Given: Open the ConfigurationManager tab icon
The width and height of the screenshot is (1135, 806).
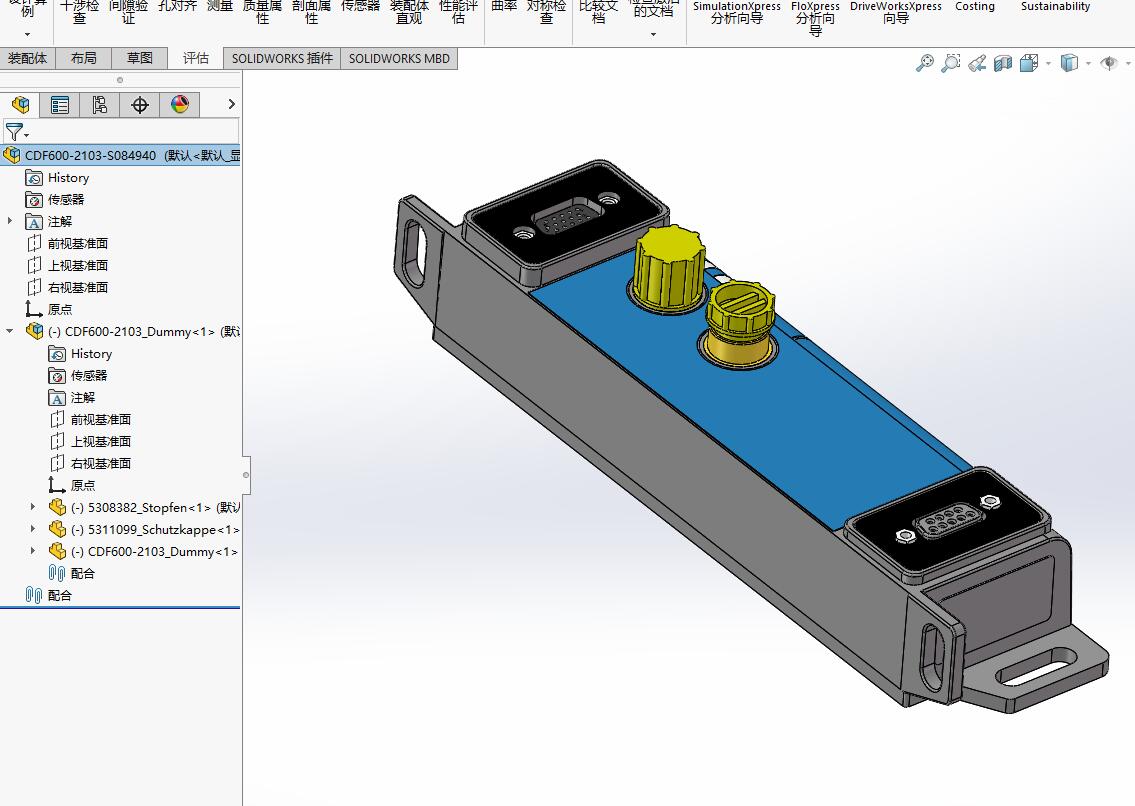Looking at the screenshot, I should pos(100,105).
